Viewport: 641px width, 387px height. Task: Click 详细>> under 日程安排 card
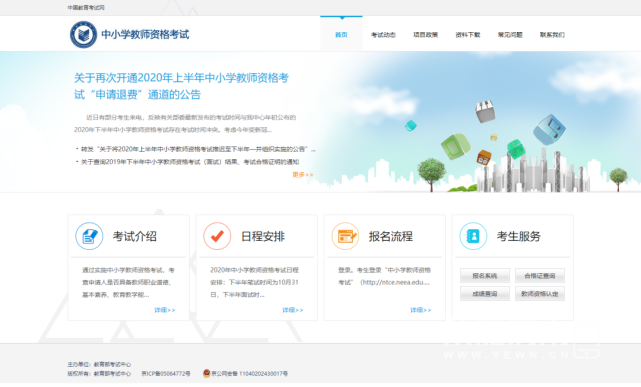293,310
